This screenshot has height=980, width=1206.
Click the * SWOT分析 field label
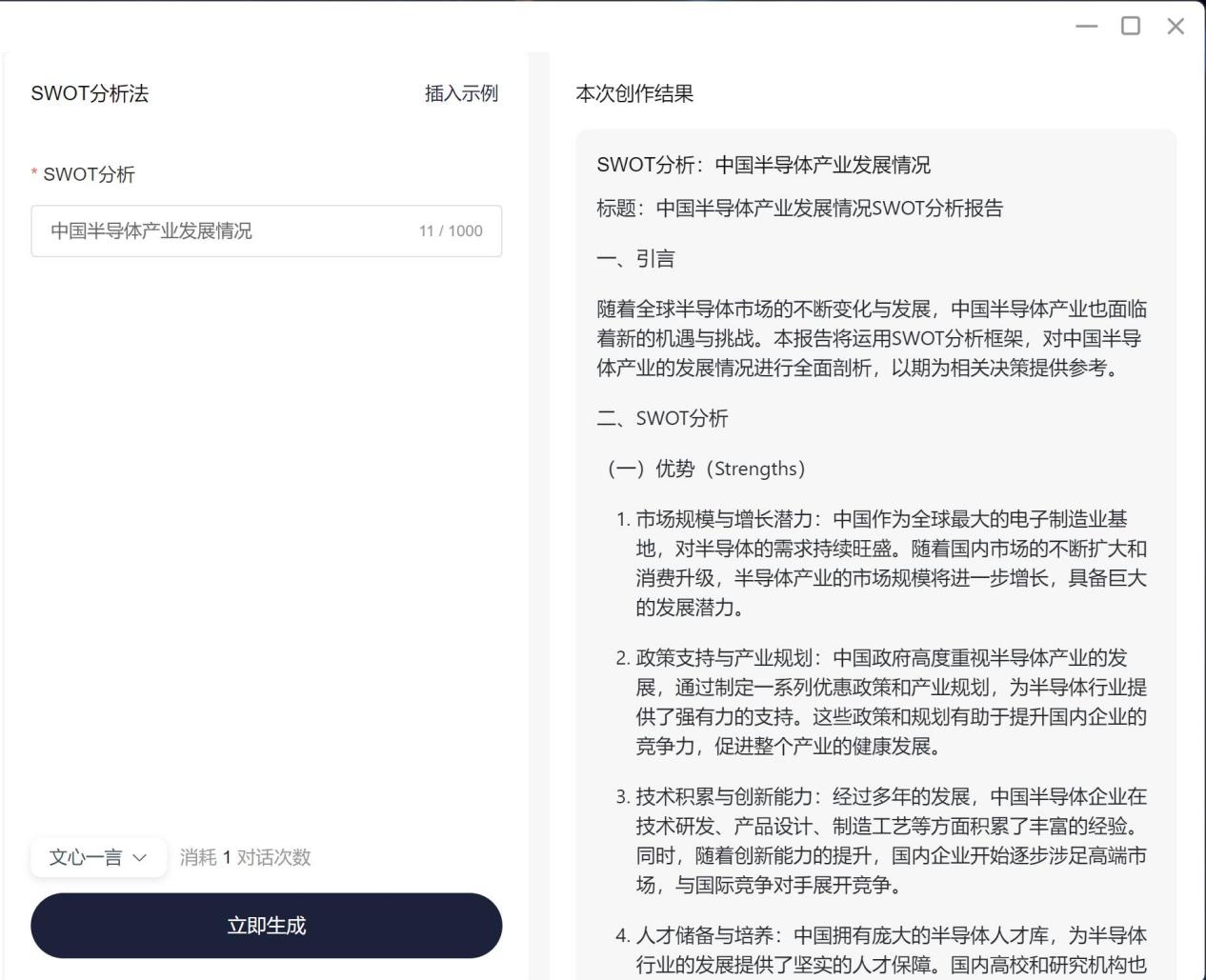tap(83, 174)
